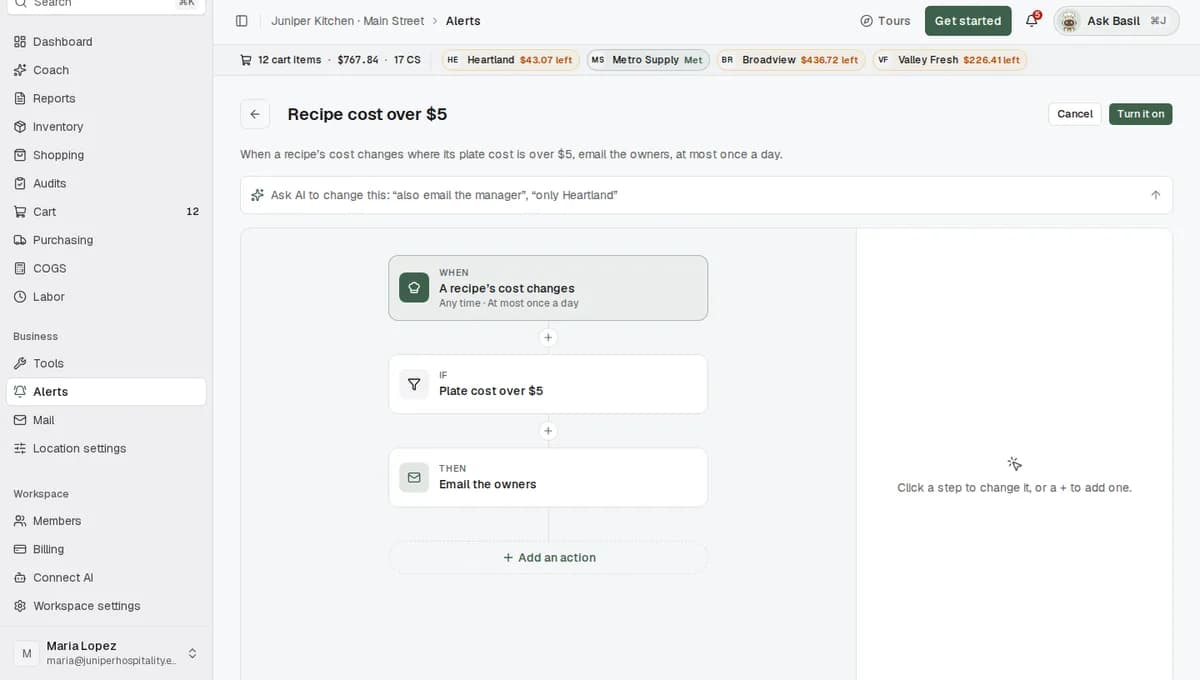
Task: Click Juniper Kitchen · Main Street breadcrumb
Action: click(347, 21)
